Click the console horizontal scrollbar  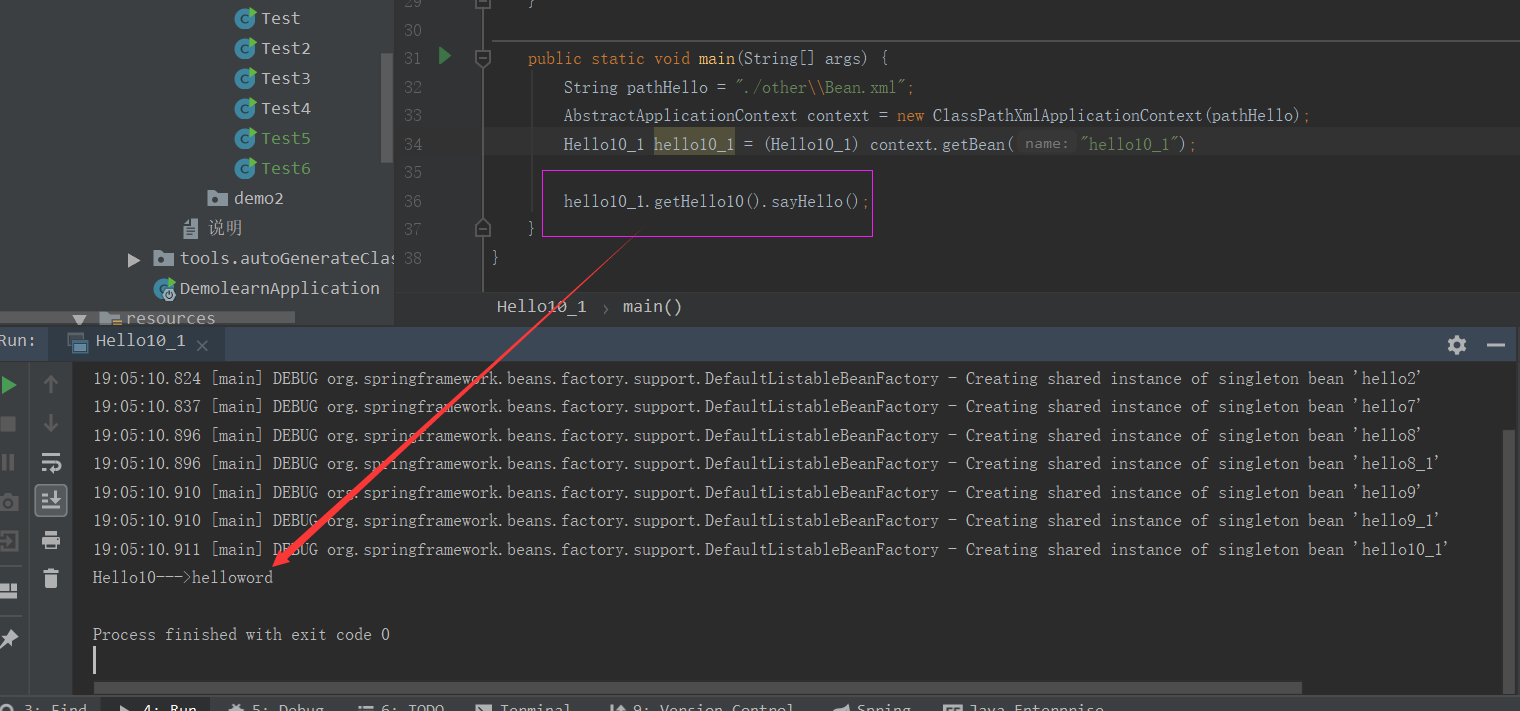pos(698,688)
